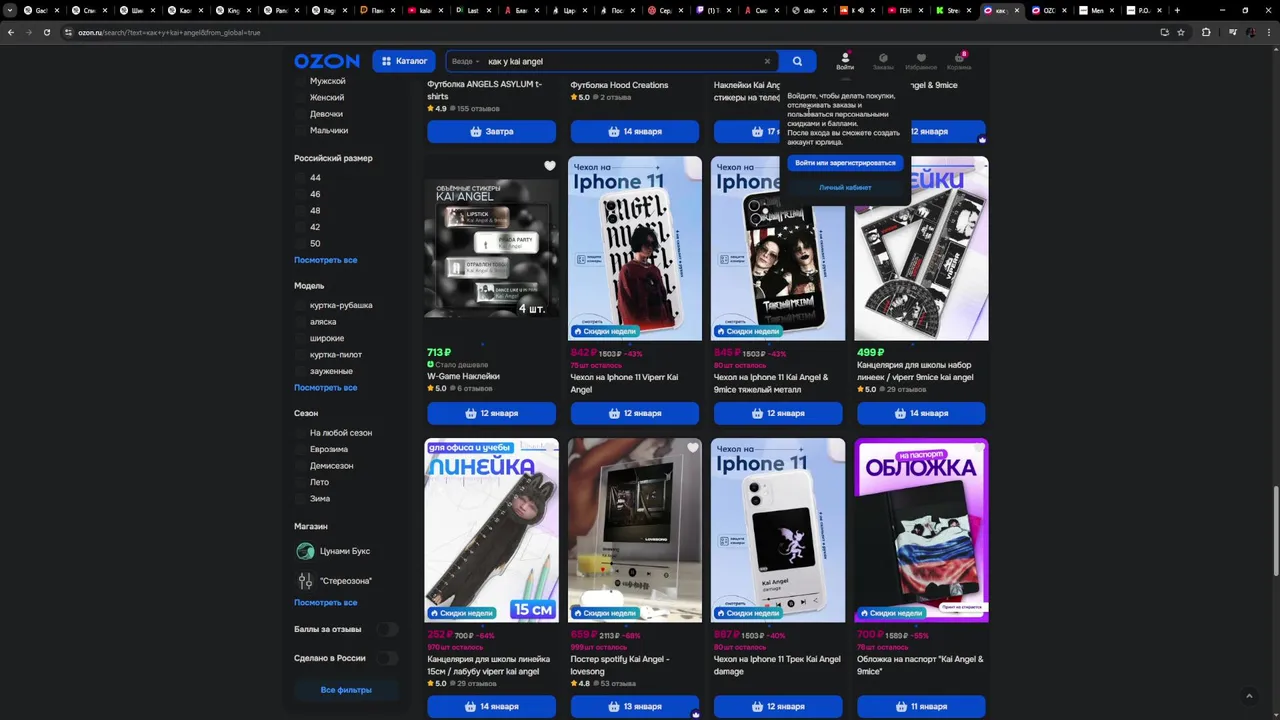
Task: Check the Лето season checkbox
Action: [300, 482]
